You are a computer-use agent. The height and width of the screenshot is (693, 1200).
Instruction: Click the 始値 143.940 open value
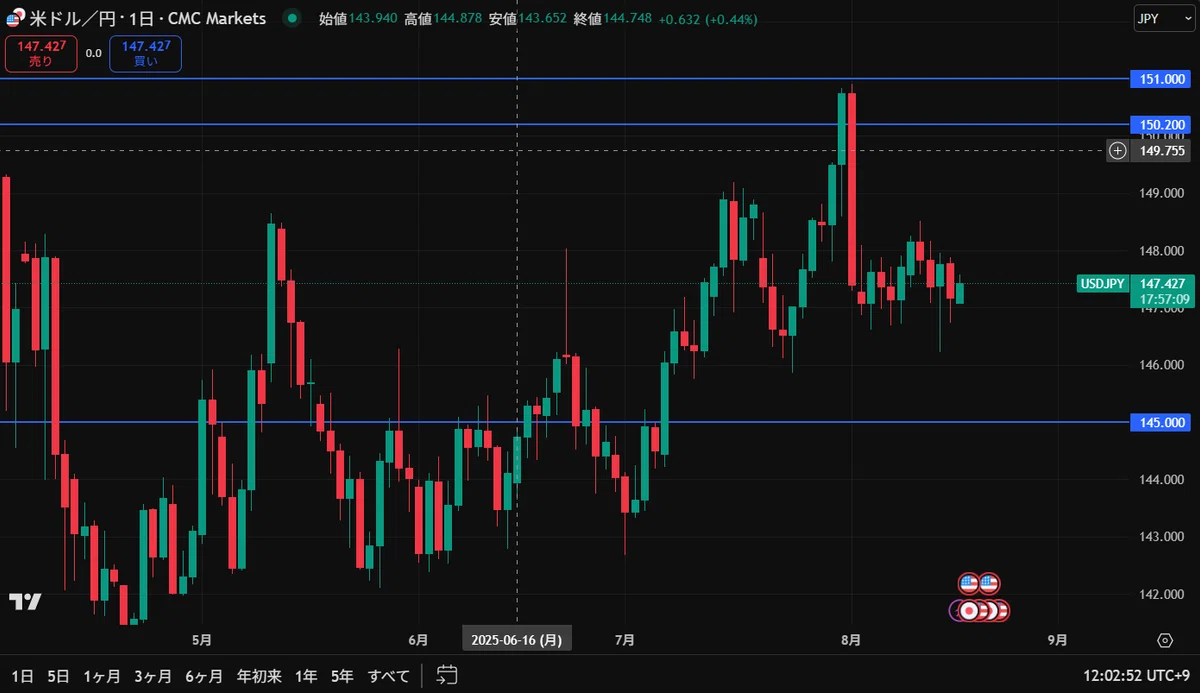click(x=358, y=19)
